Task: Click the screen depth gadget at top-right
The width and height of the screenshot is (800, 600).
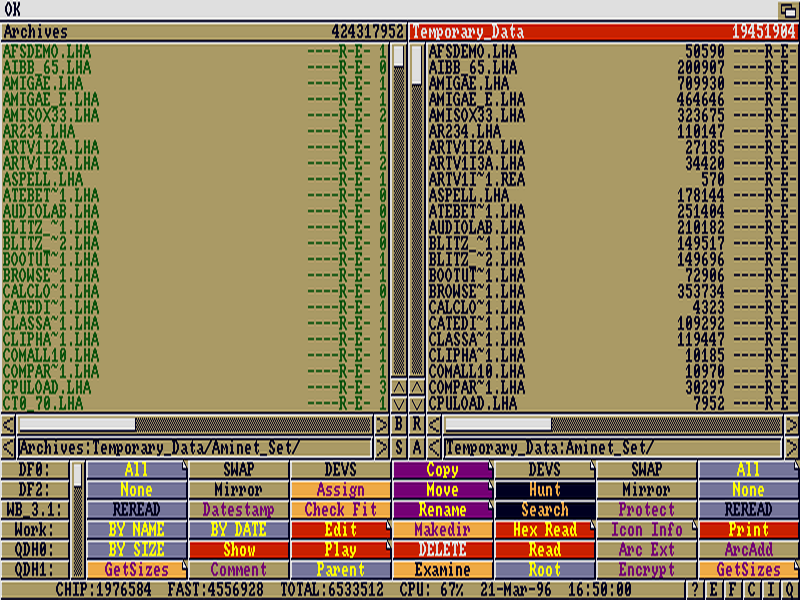Action: pos(788,10)
